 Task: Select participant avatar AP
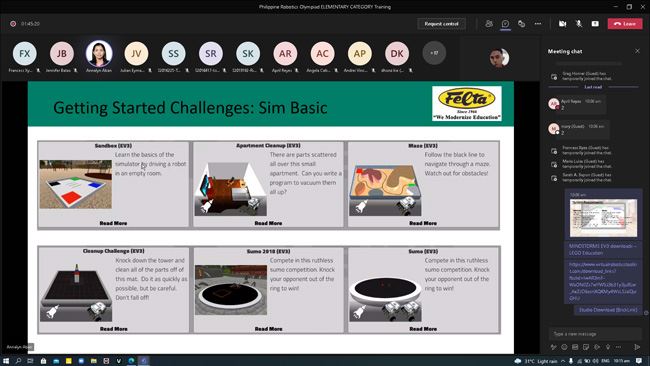pos(360,53)
